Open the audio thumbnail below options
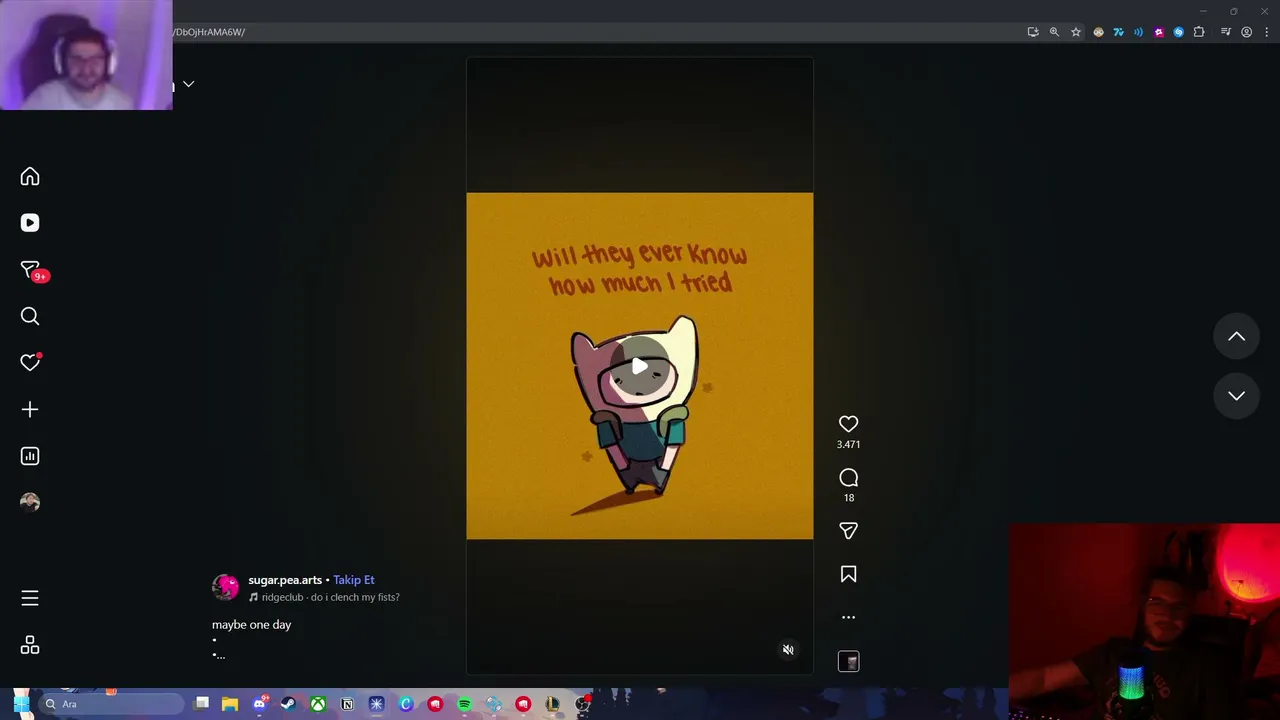This screenshot has height=720, width=1280. 848,661
